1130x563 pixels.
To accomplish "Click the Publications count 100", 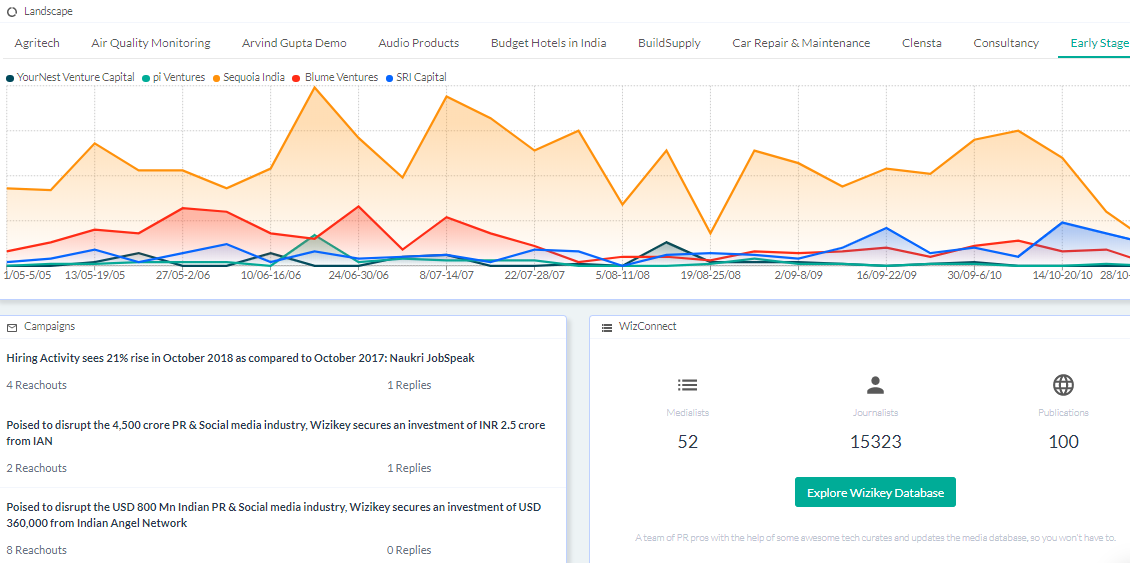I will (x=1064, y=441).
